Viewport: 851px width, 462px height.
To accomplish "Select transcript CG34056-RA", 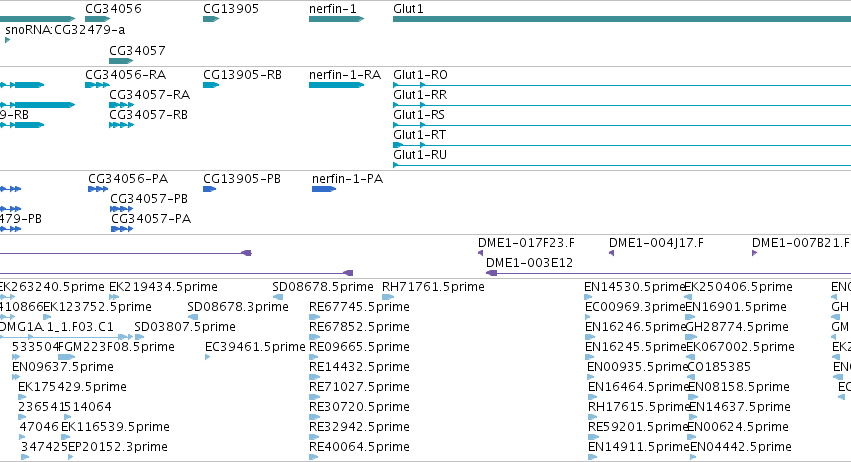I will (125, 74).
